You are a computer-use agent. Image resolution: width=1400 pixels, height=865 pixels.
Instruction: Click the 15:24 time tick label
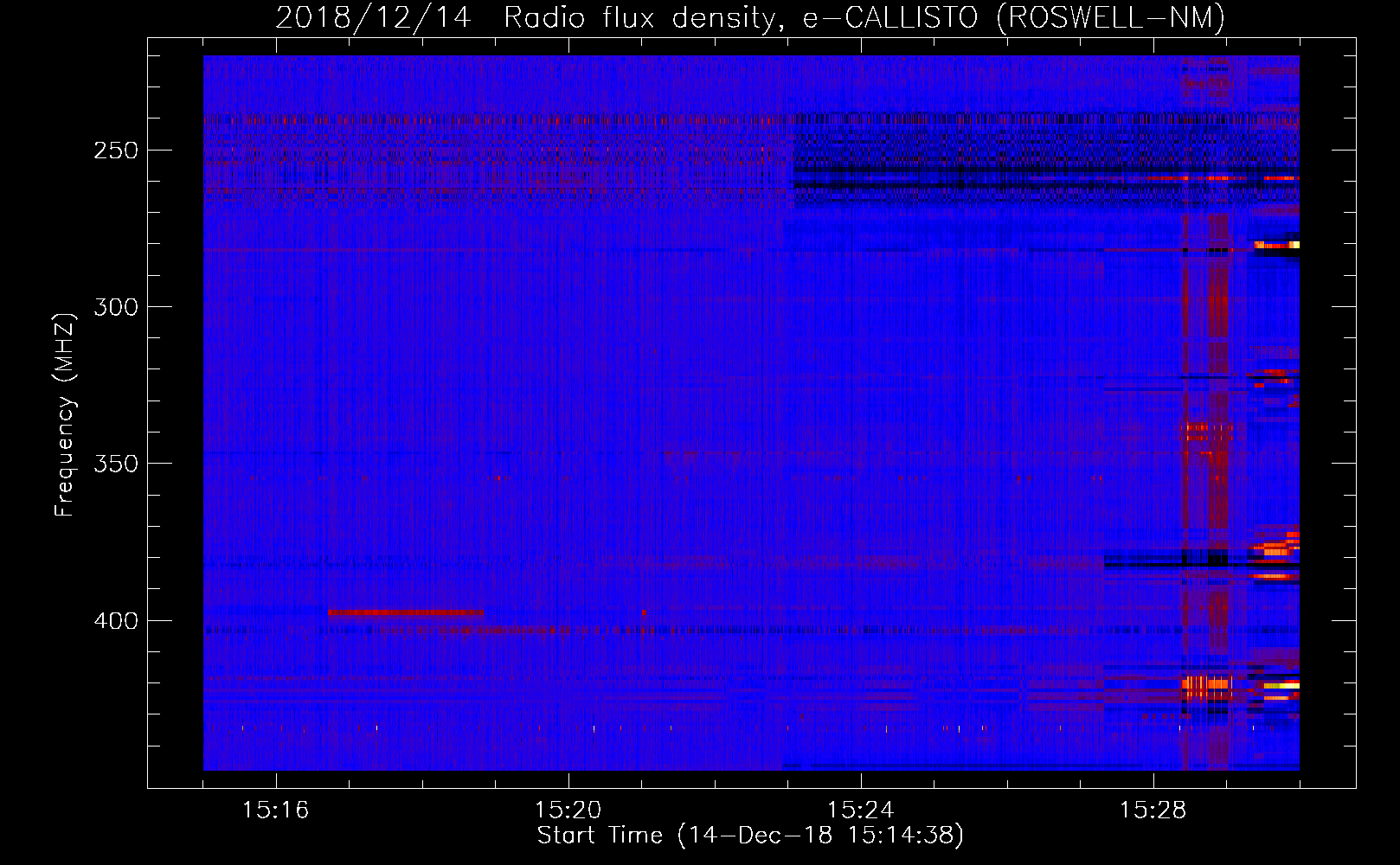click(x=860, y=811)
